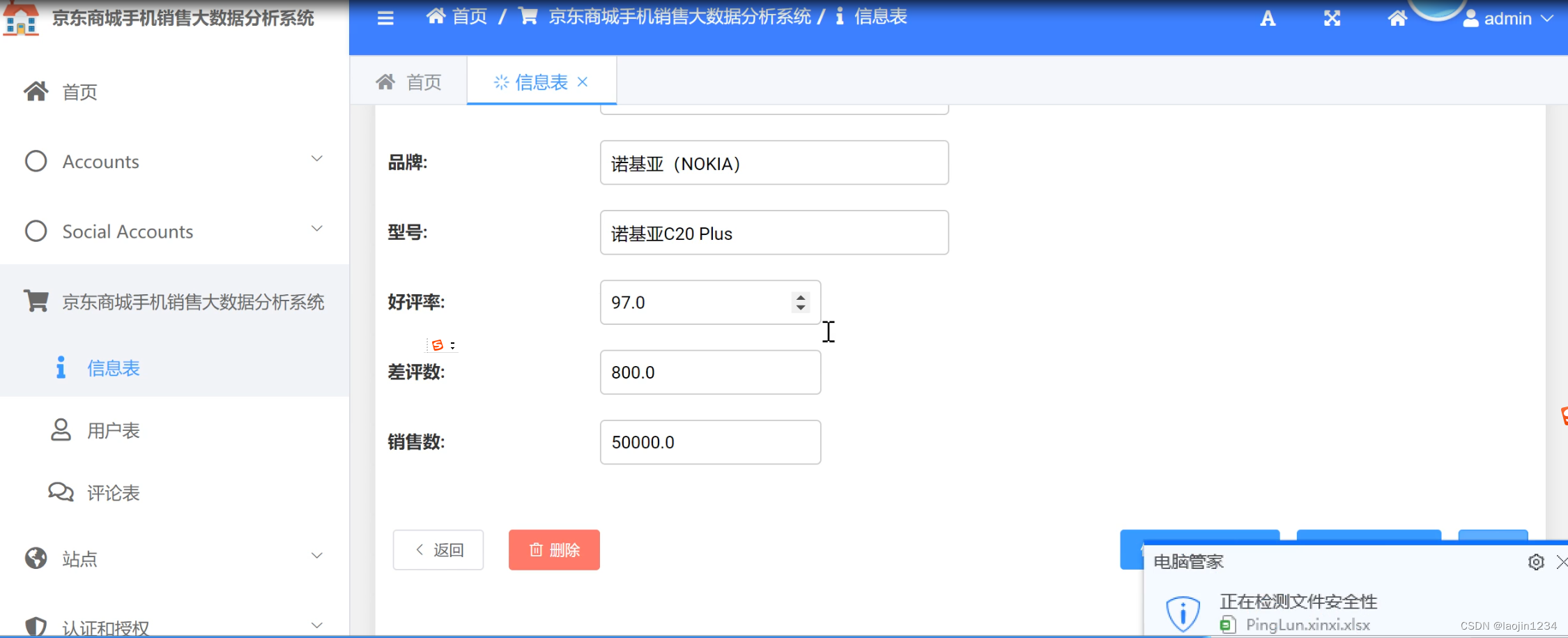
Task: Expand the 站点 menu chevron
Action: [x=317, y=556]
